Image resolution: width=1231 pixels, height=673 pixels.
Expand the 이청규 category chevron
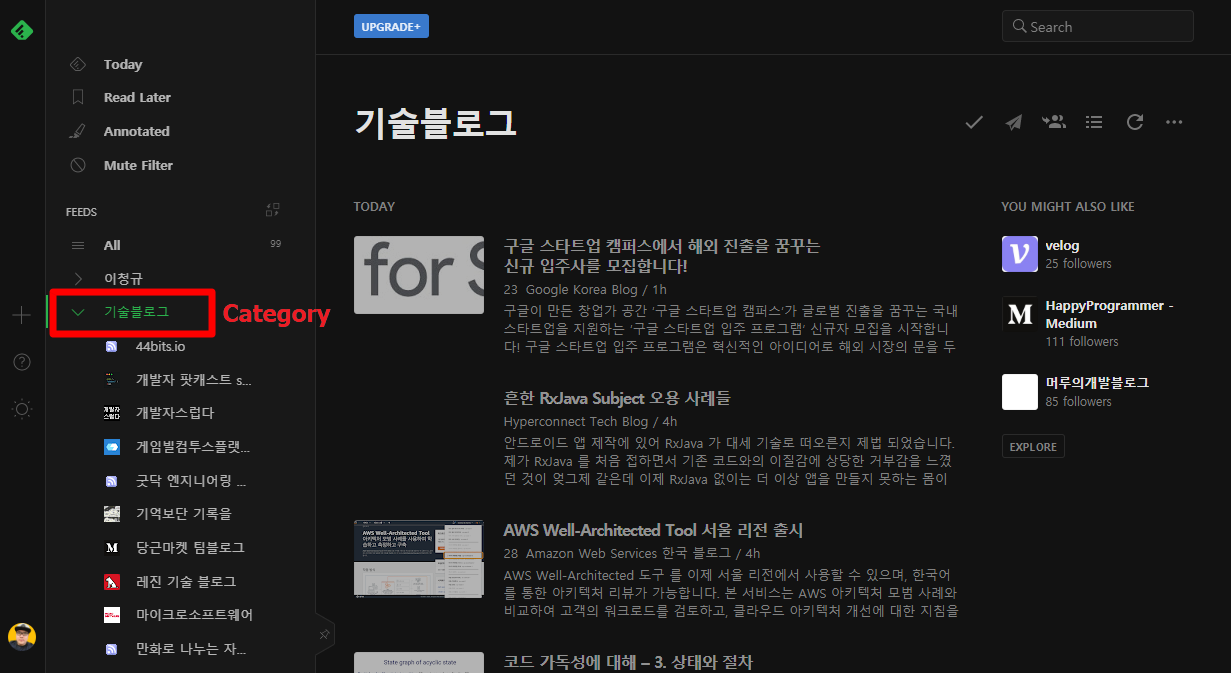[x=78, y=278]
